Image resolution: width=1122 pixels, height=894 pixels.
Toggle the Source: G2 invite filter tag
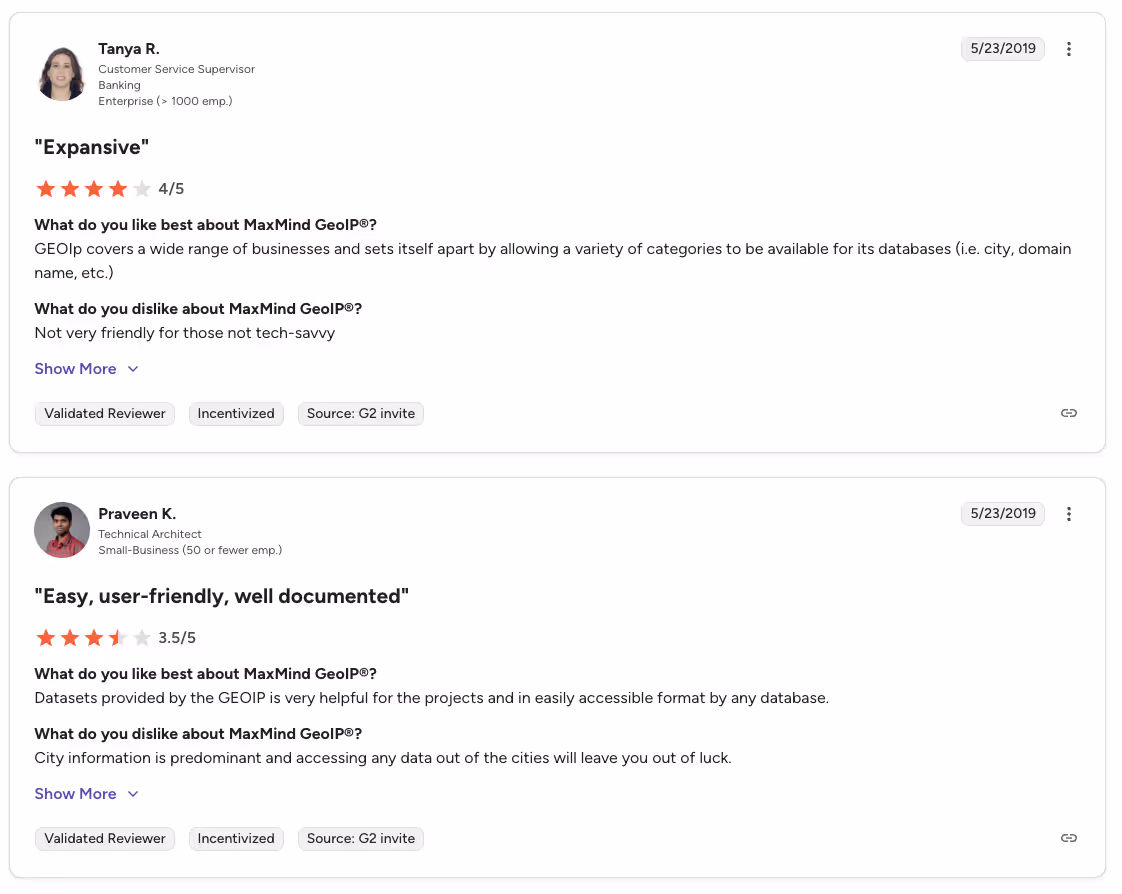click(360, 413)
